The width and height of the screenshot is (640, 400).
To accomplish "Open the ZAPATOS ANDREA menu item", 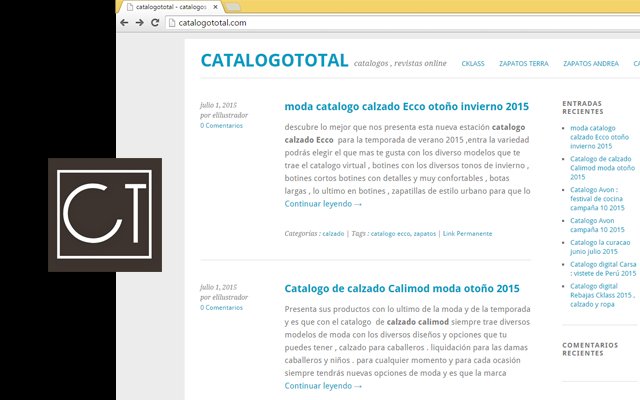I will click(591, 64).
